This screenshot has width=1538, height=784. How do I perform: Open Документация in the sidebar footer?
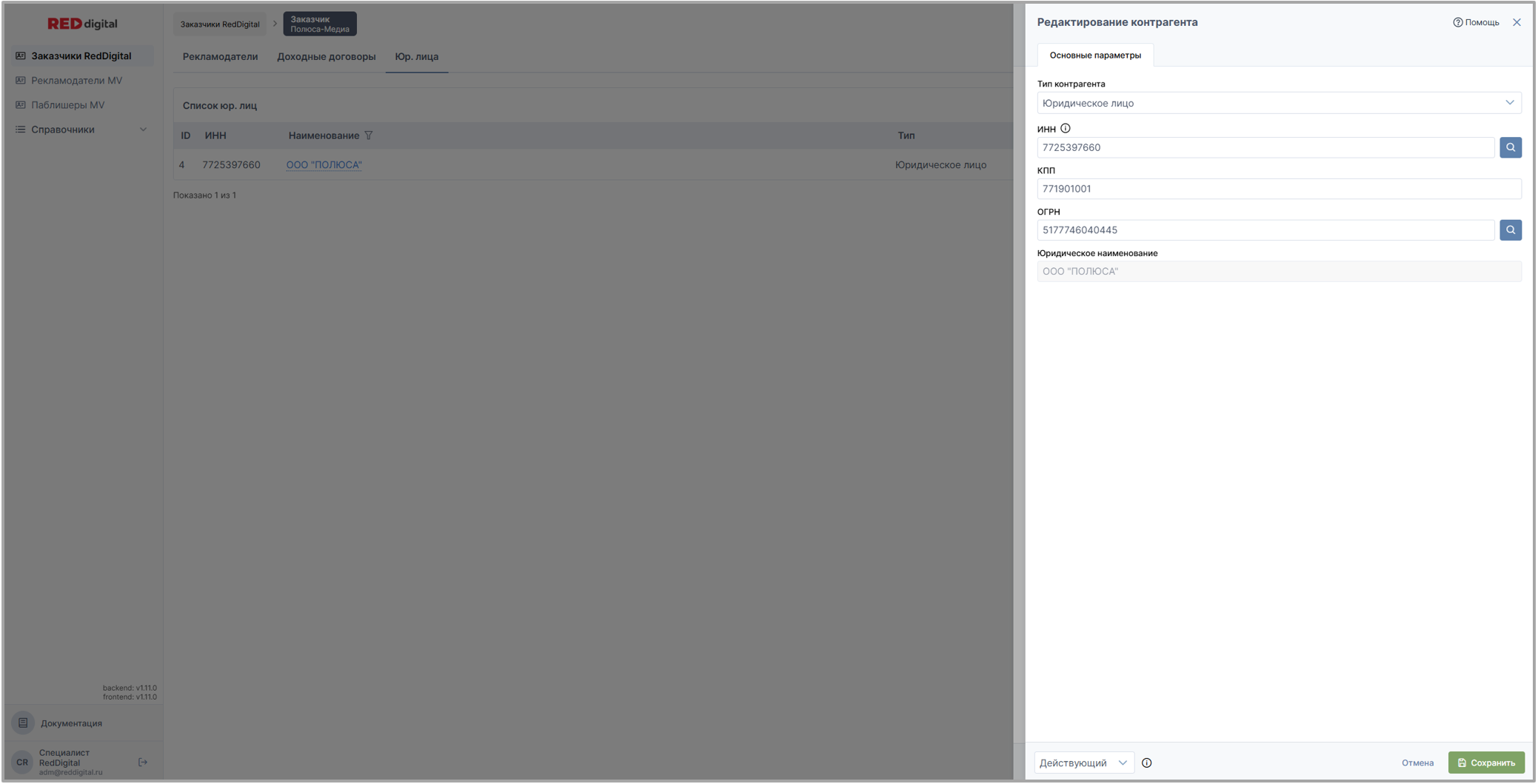(71, 723)
